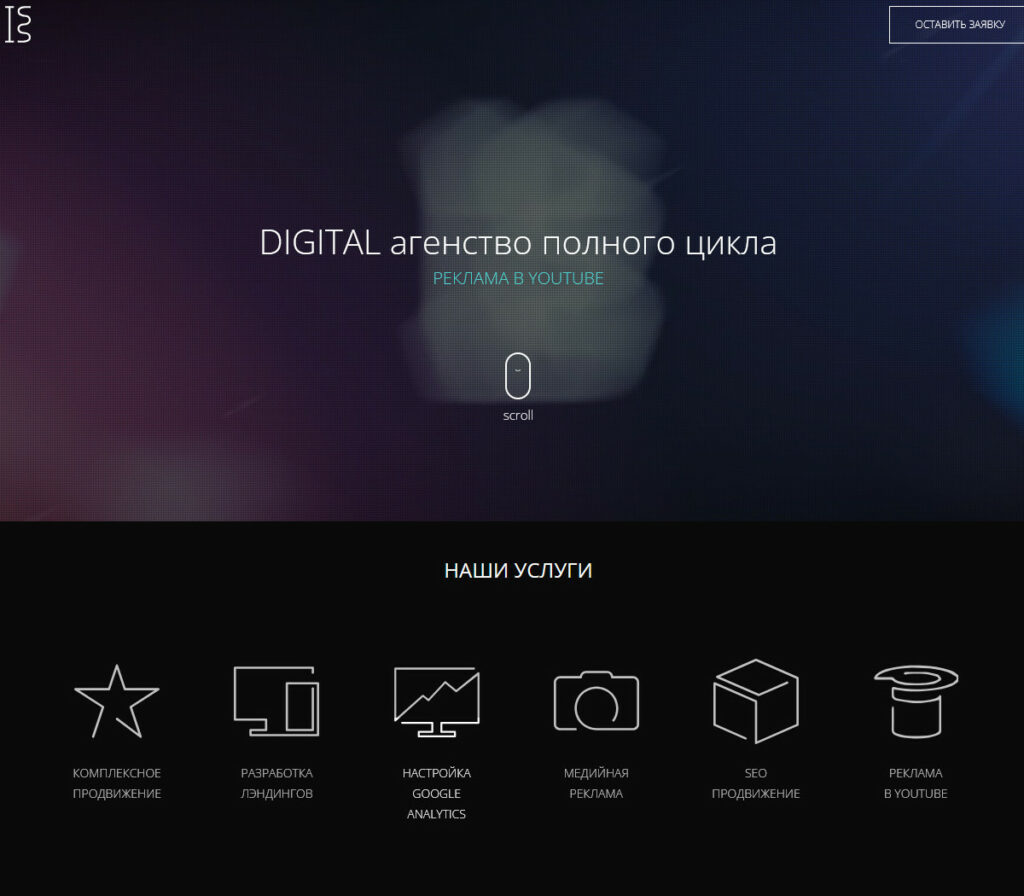
Task: Go to РАЗРАБОТКА ЛЭНДИНГОВ service label
Action: 277,783
